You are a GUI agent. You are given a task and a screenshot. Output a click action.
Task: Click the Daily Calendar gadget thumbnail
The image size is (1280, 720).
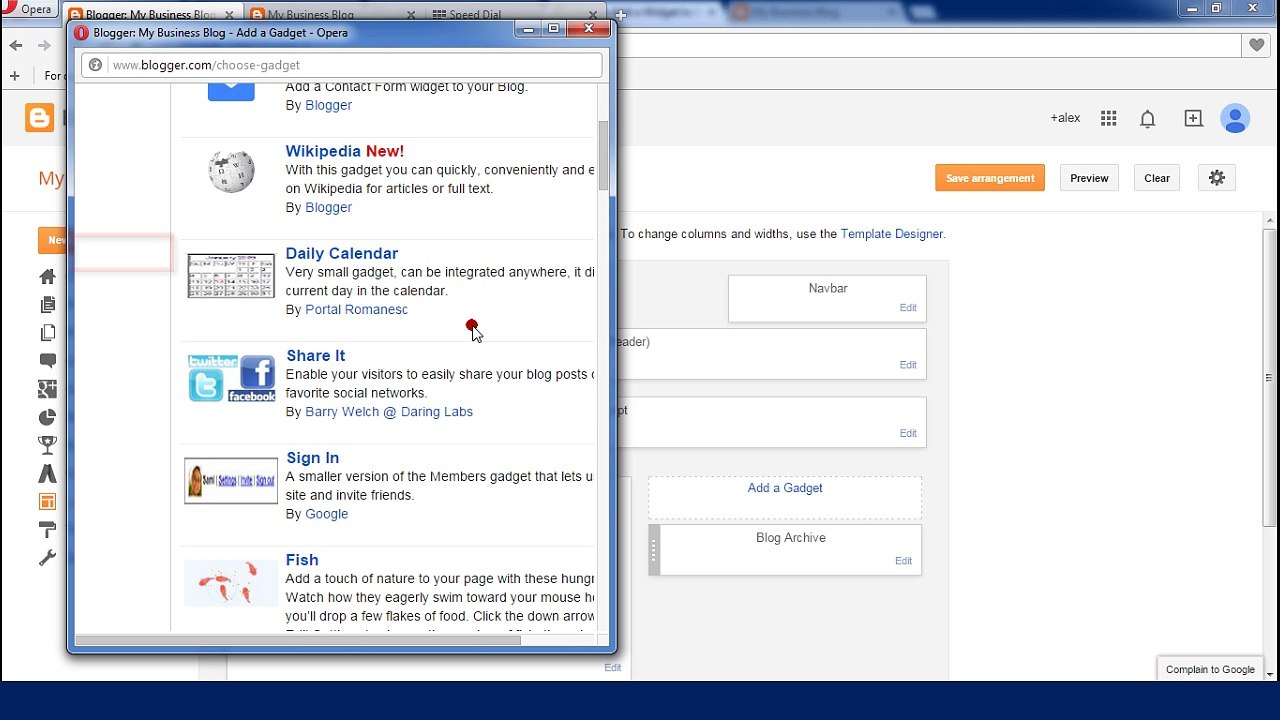click(x=231, y=276)
